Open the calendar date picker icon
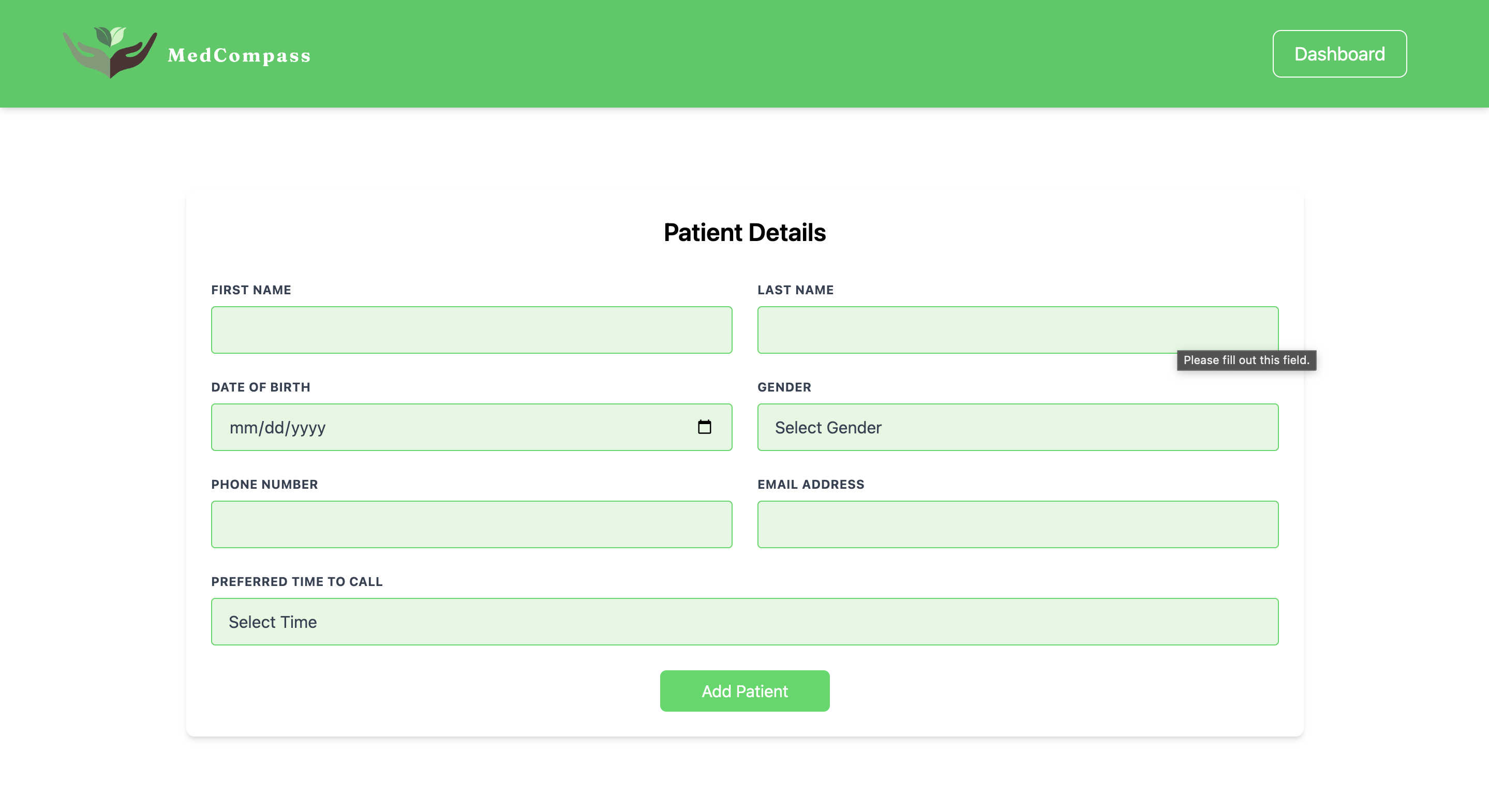Image resolution: width=1489 pixels, height=812 pixels. point(704,427)
